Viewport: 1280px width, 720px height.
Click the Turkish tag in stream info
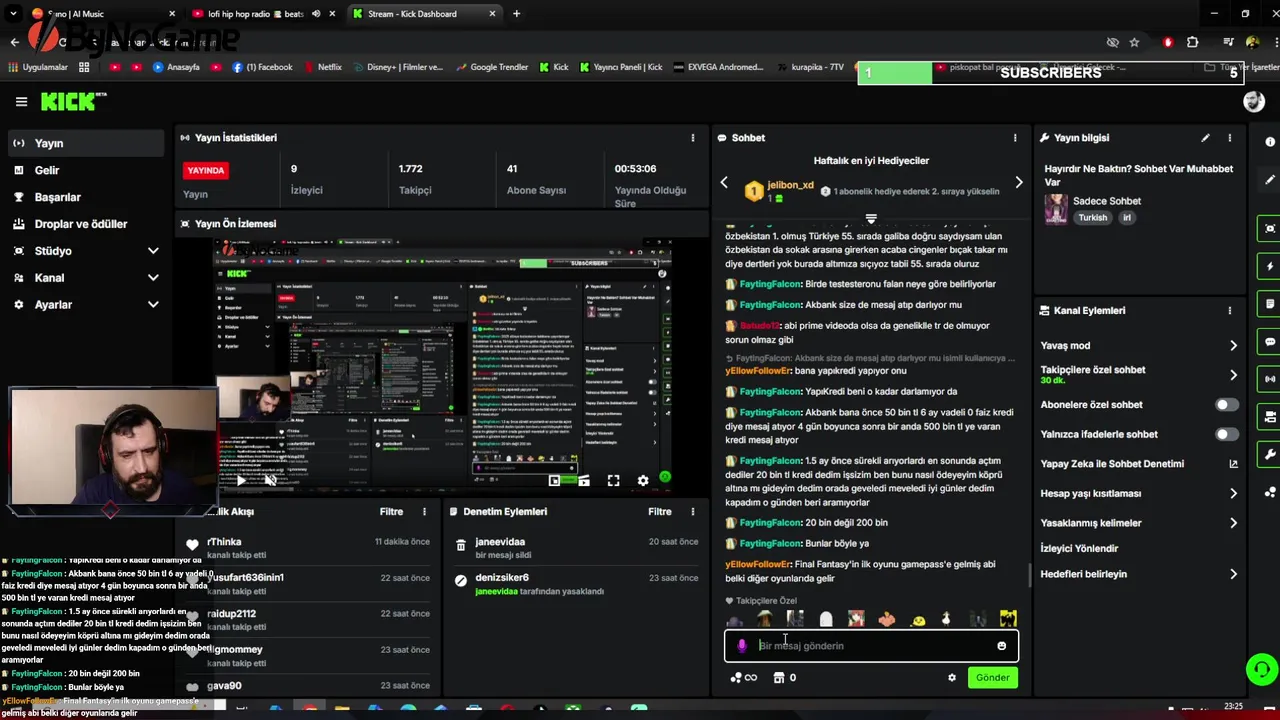coord(1092,218)
